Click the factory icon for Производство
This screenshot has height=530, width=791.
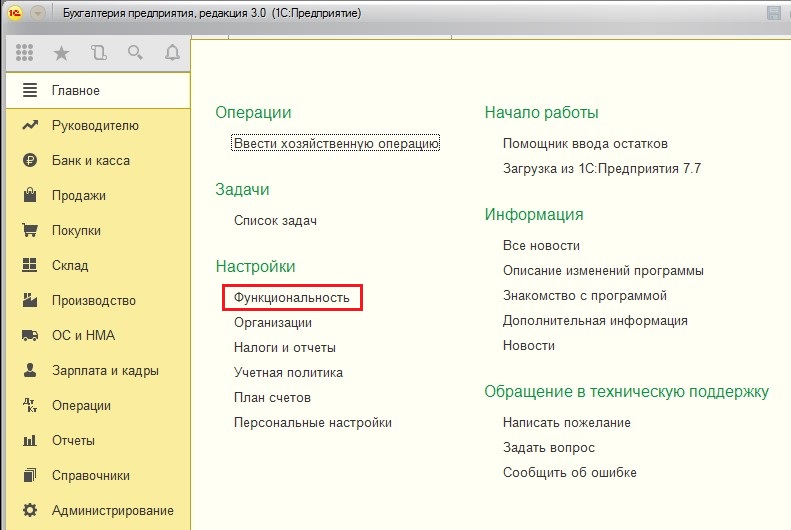[30, 300]
